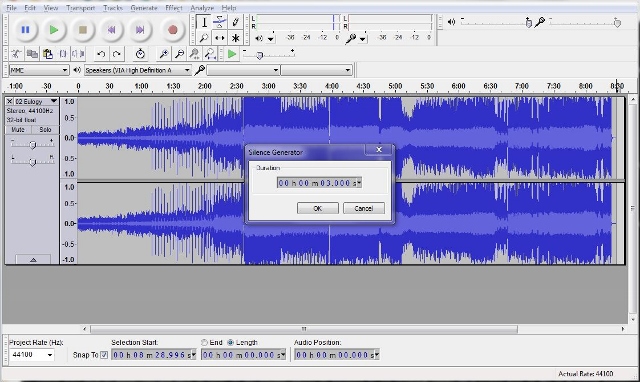Select the Multi-Tool asterisk mode
The height and width of the screenshot is (382, 640).
coord(236,38)
